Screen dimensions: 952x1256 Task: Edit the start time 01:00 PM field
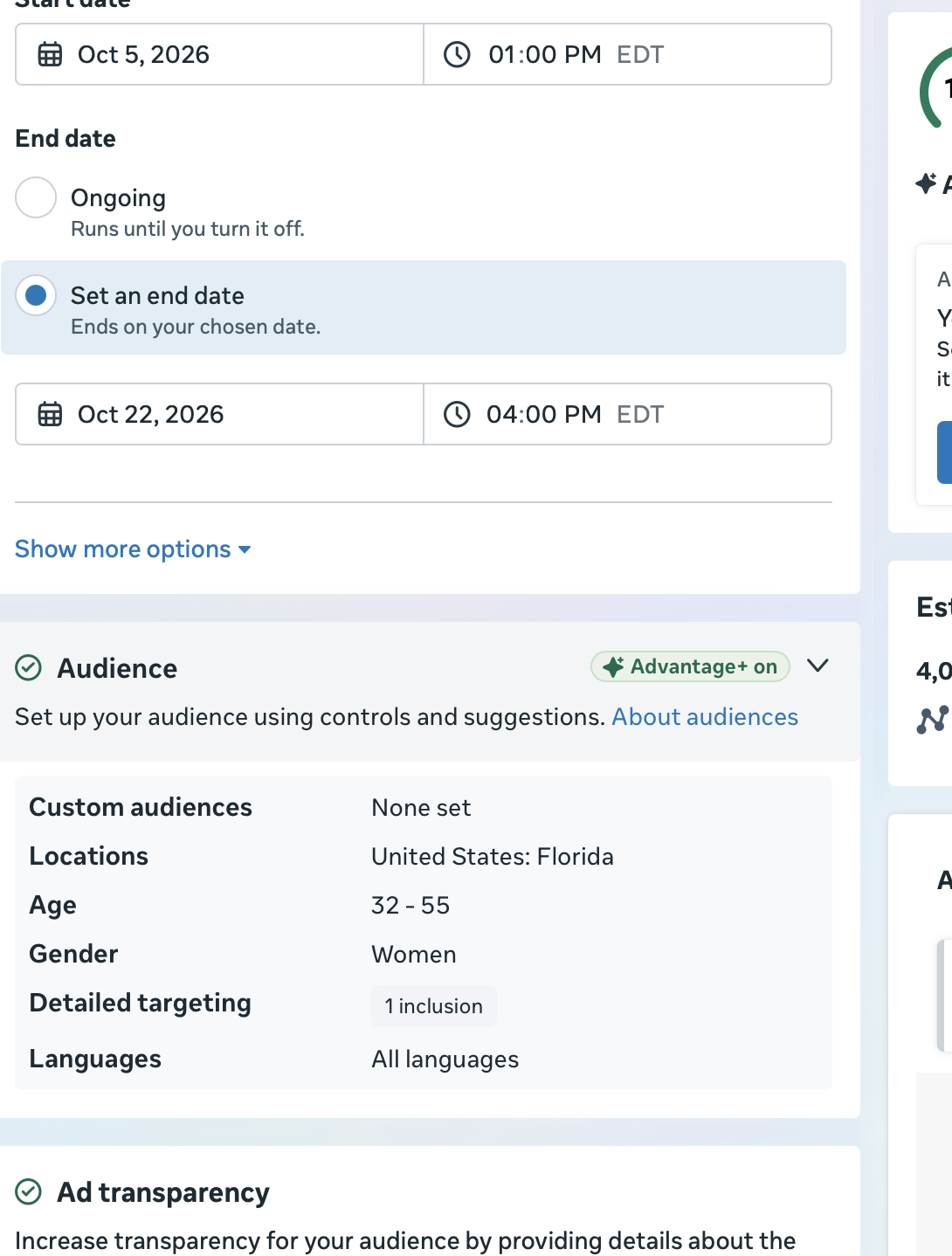(627, 54)
